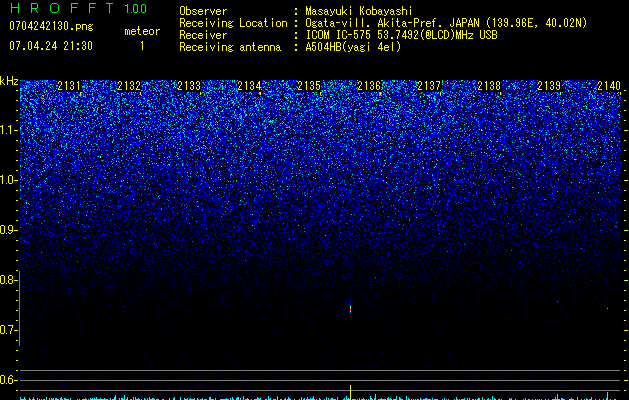This screenshot has height=400, width=629.
Task: Click the 2134 time marker
Action: coord(249,86)
